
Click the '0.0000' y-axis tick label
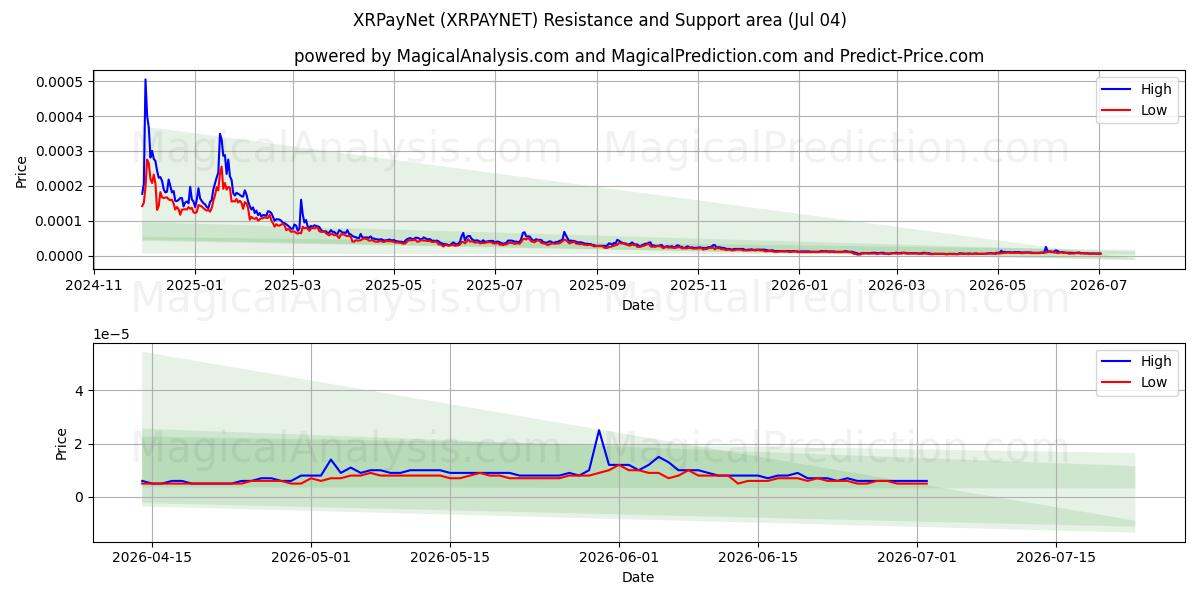click(x=62, y=256)
